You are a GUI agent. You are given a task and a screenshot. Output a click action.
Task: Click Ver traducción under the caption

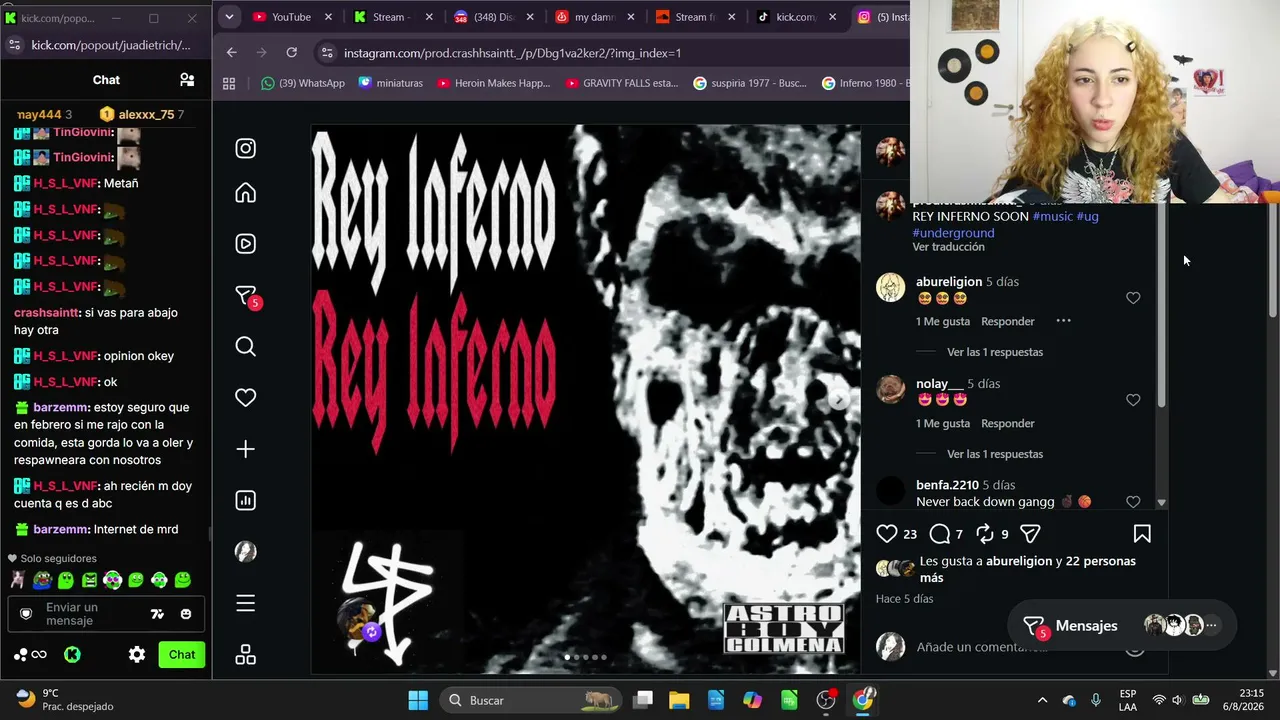(x=948, y=247)
